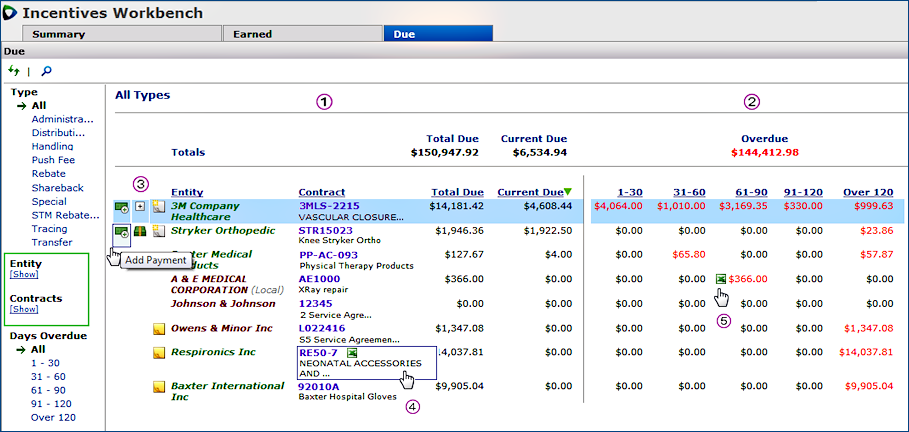The width and height of the screenshot is (909, 432).
Task: Open contract 3MLS-2215 link
Action: pyautogui.click(x=329, y=206)
